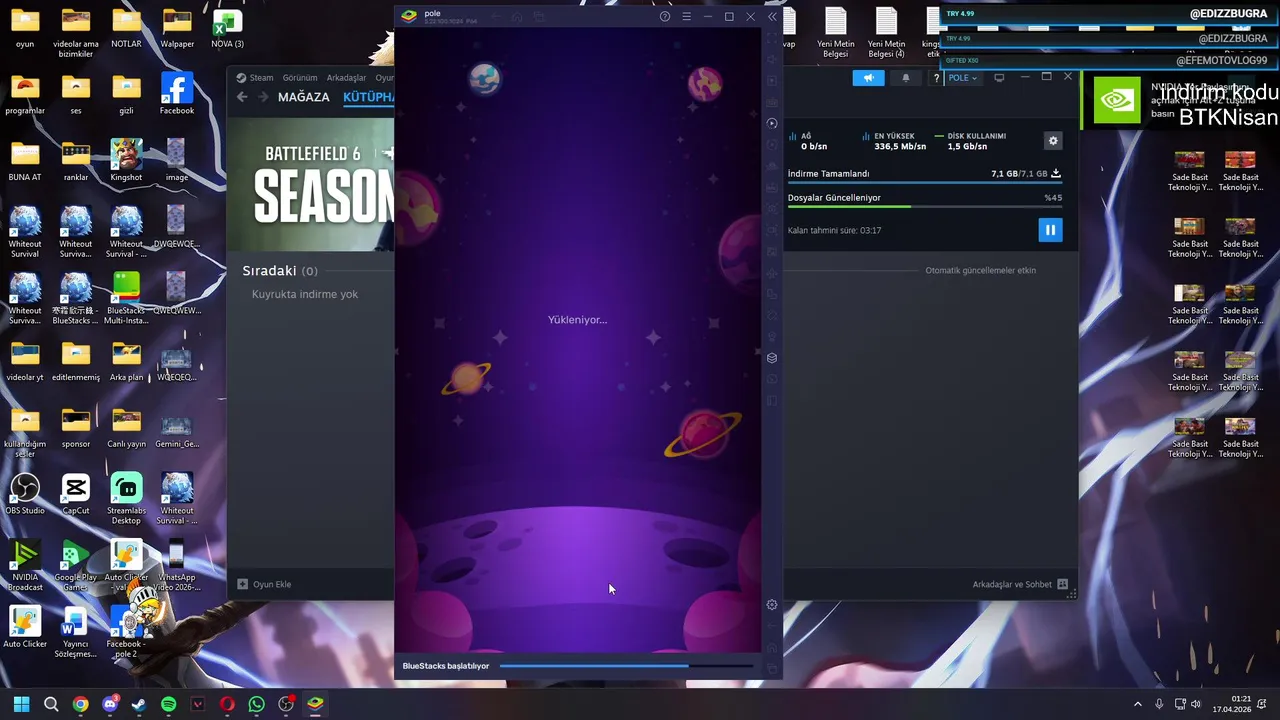Open Opera from taskbar
Viewport: 1280px width, 720px height.
point(227,704)
